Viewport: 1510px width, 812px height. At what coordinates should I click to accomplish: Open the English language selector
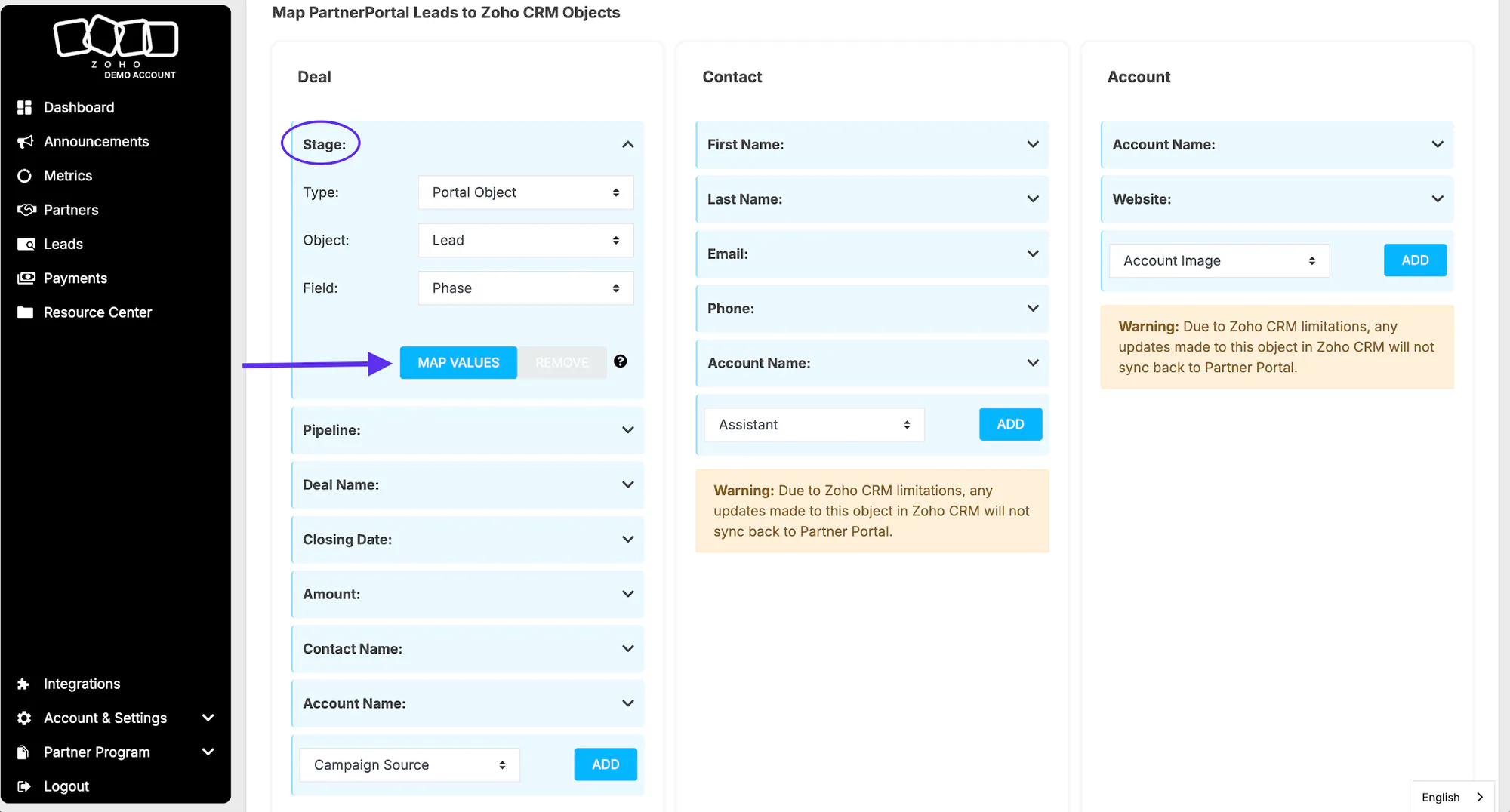pos(1453,797)
